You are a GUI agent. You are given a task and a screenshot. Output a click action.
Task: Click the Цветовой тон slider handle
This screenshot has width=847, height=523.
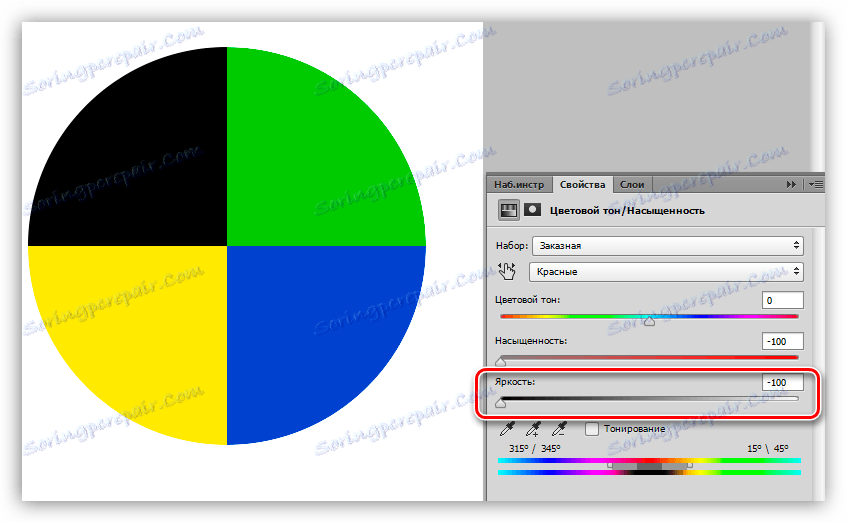pyautogui.click(x=649, y=321)
